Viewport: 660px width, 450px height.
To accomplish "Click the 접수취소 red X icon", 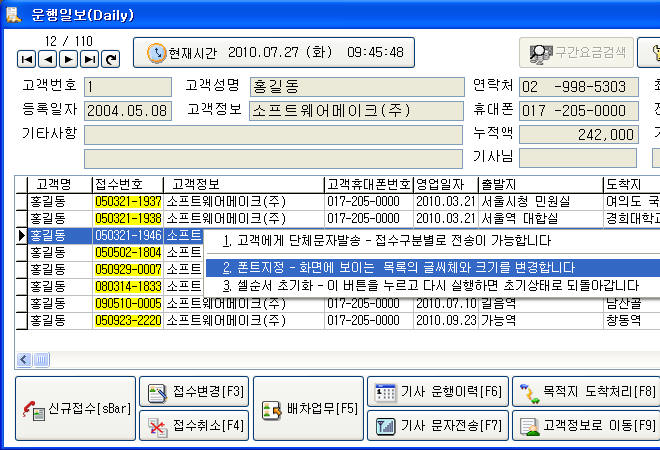I will point(158,428).
